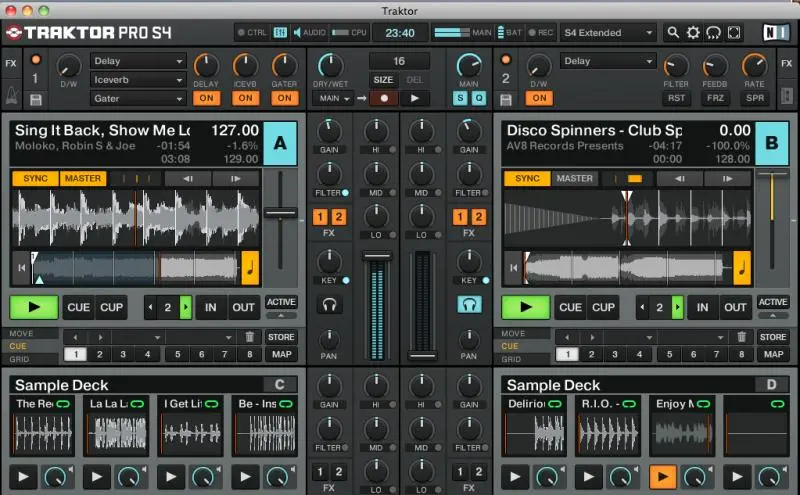
Task: Disable SYNC on Deck A
Action: 35,178
